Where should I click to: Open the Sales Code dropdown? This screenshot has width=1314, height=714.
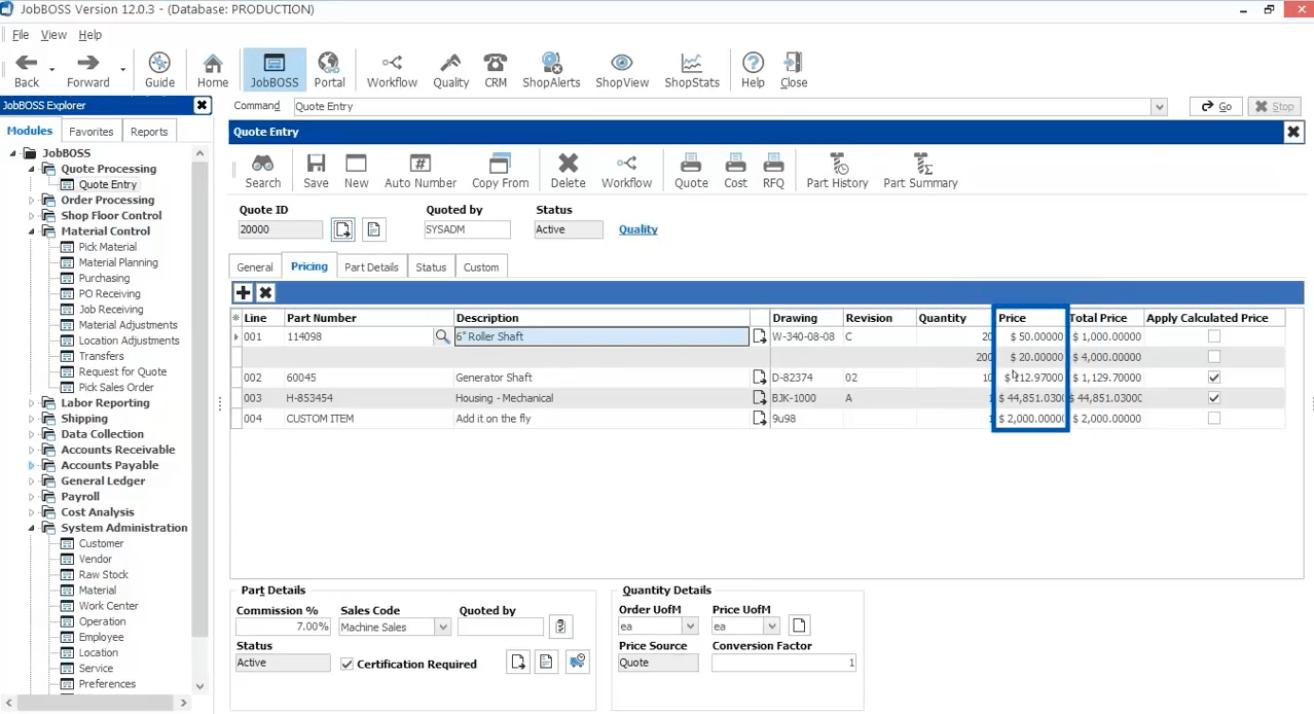tap(445, 626)
